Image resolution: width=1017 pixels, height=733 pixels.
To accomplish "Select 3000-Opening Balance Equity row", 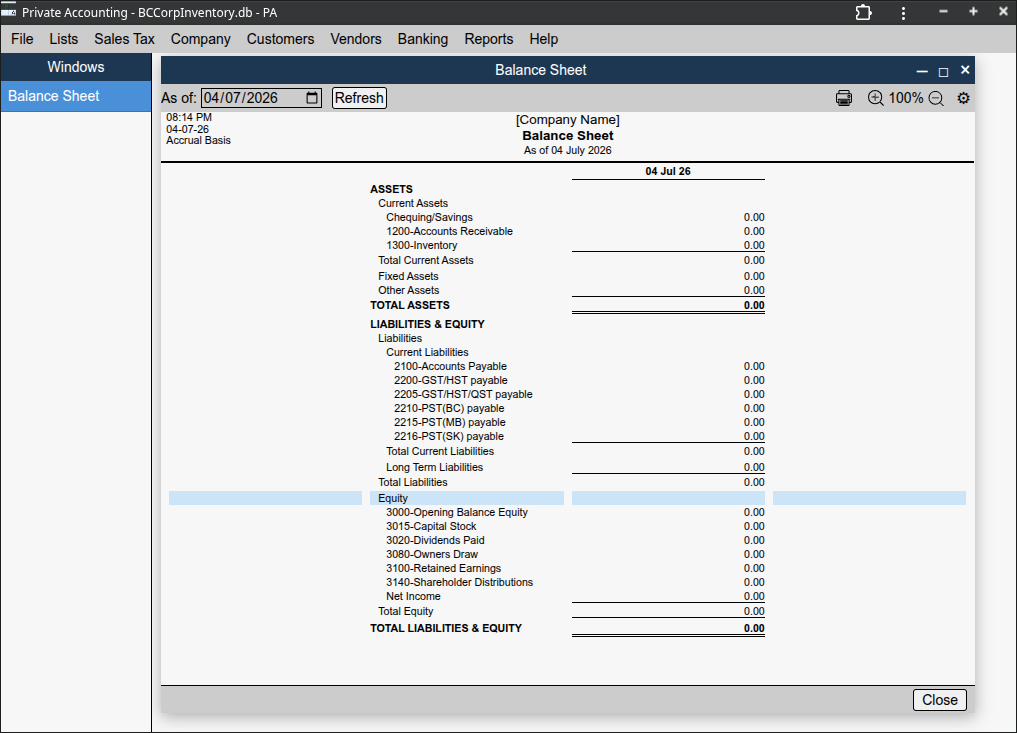I will coord(568,512).
